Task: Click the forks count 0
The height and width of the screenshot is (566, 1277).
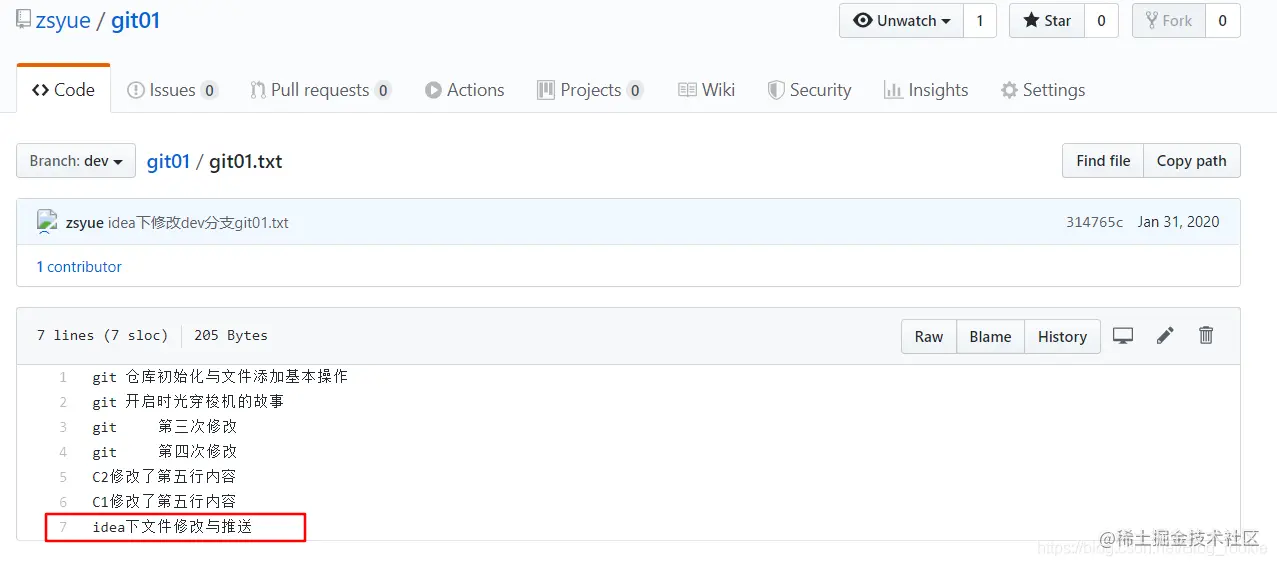Action: (1222, 21)
